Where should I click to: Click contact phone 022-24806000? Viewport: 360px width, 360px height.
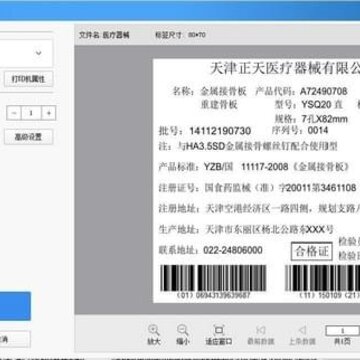point(233,250)
